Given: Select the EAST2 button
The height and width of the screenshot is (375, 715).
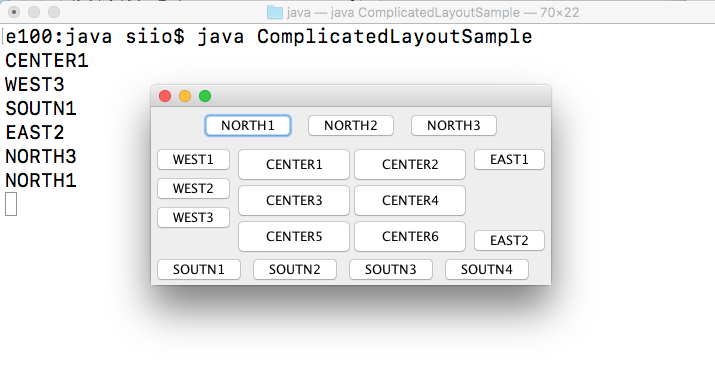Looking at the screenshot, I should pyautogui.click(x=509, y=240).
